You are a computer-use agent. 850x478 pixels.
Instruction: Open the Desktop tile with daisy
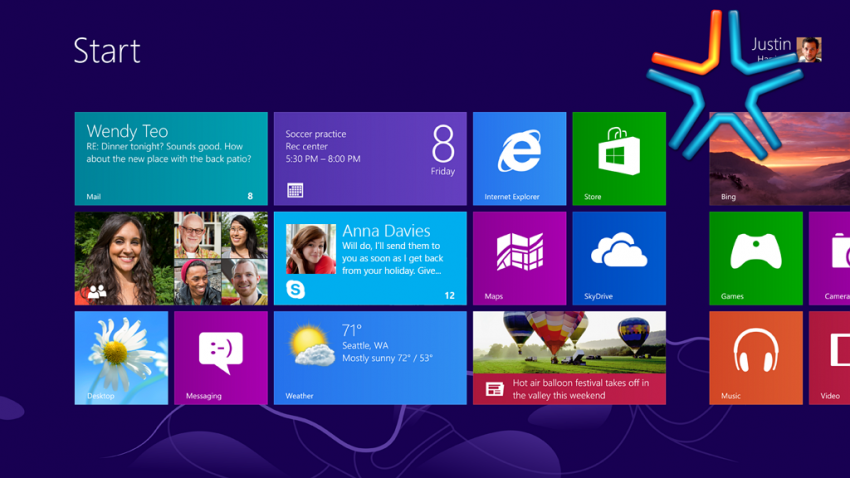(x=121, y=358)
